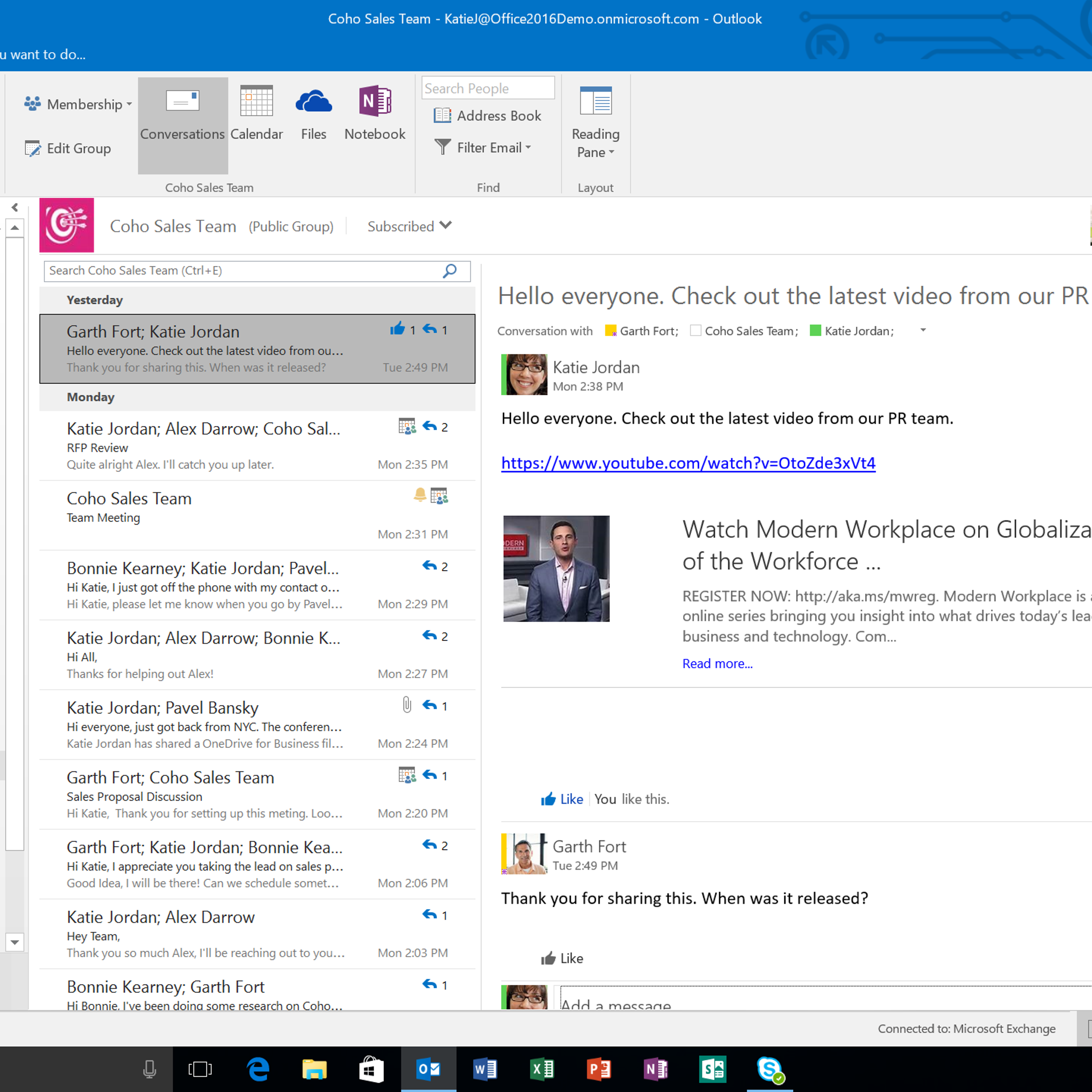Expand the Subscribed dropdown
1092x1092 pixels.
click(409, 226)
